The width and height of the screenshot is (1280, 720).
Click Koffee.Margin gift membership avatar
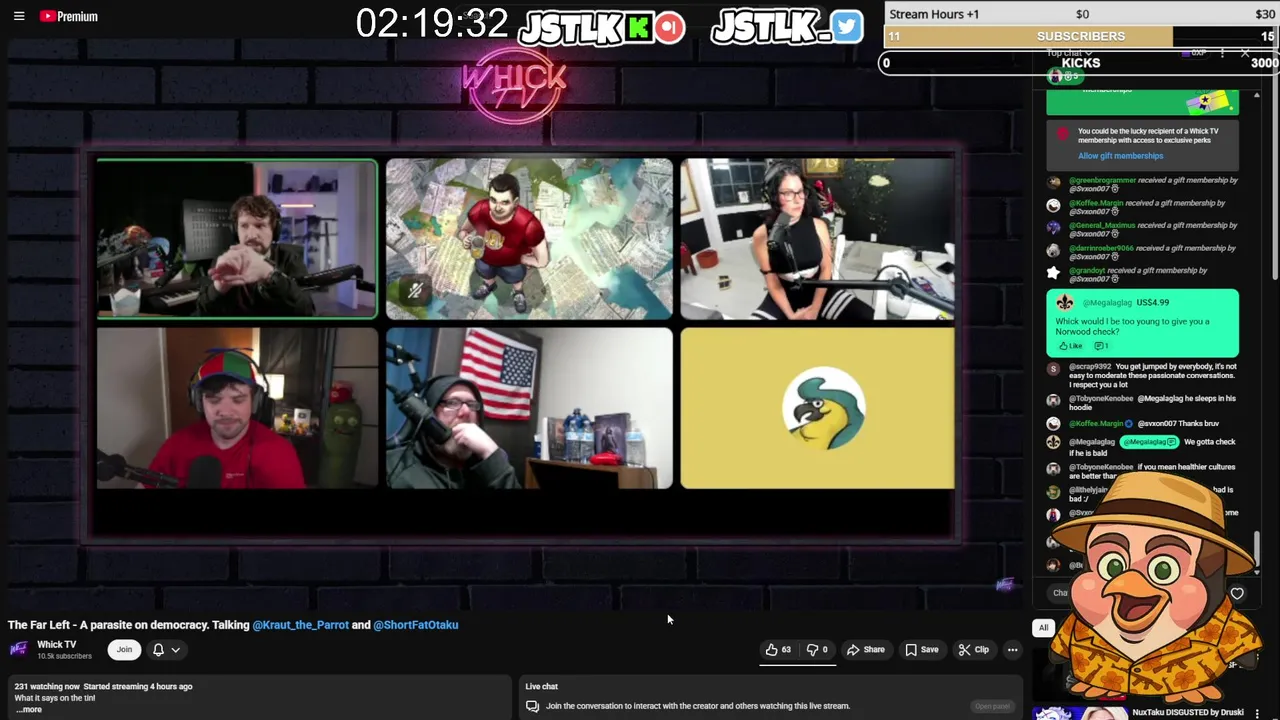click(x=1053, y=205)
